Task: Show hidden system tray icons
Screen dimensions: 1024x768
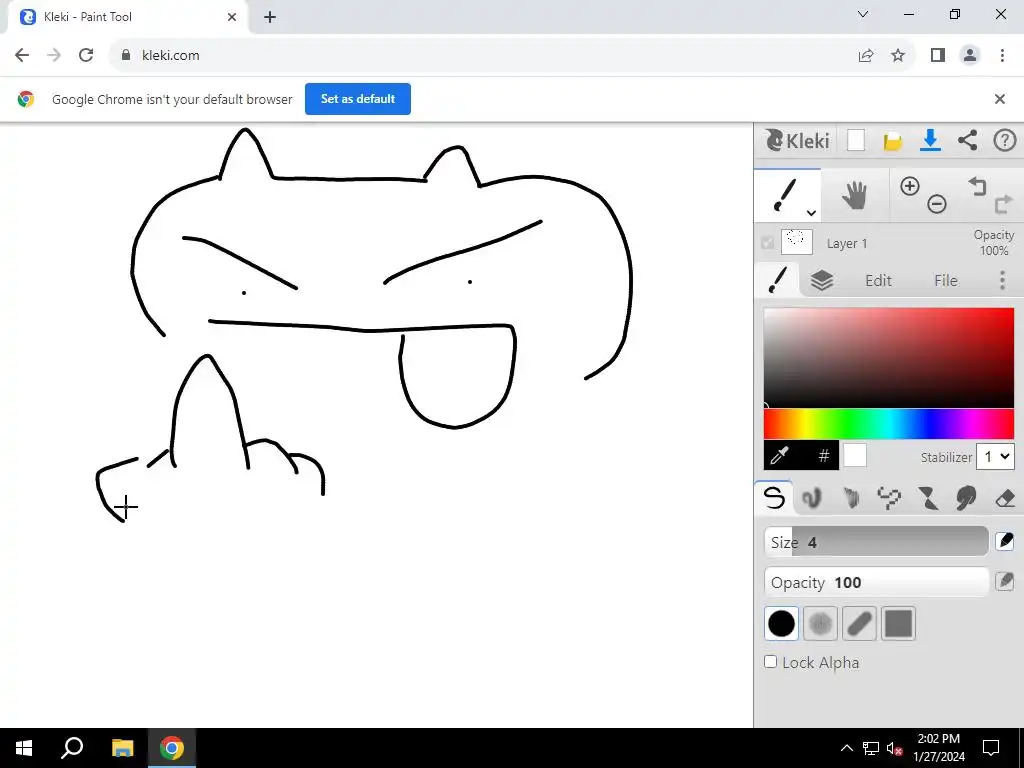Action: (x=846, y=748)
